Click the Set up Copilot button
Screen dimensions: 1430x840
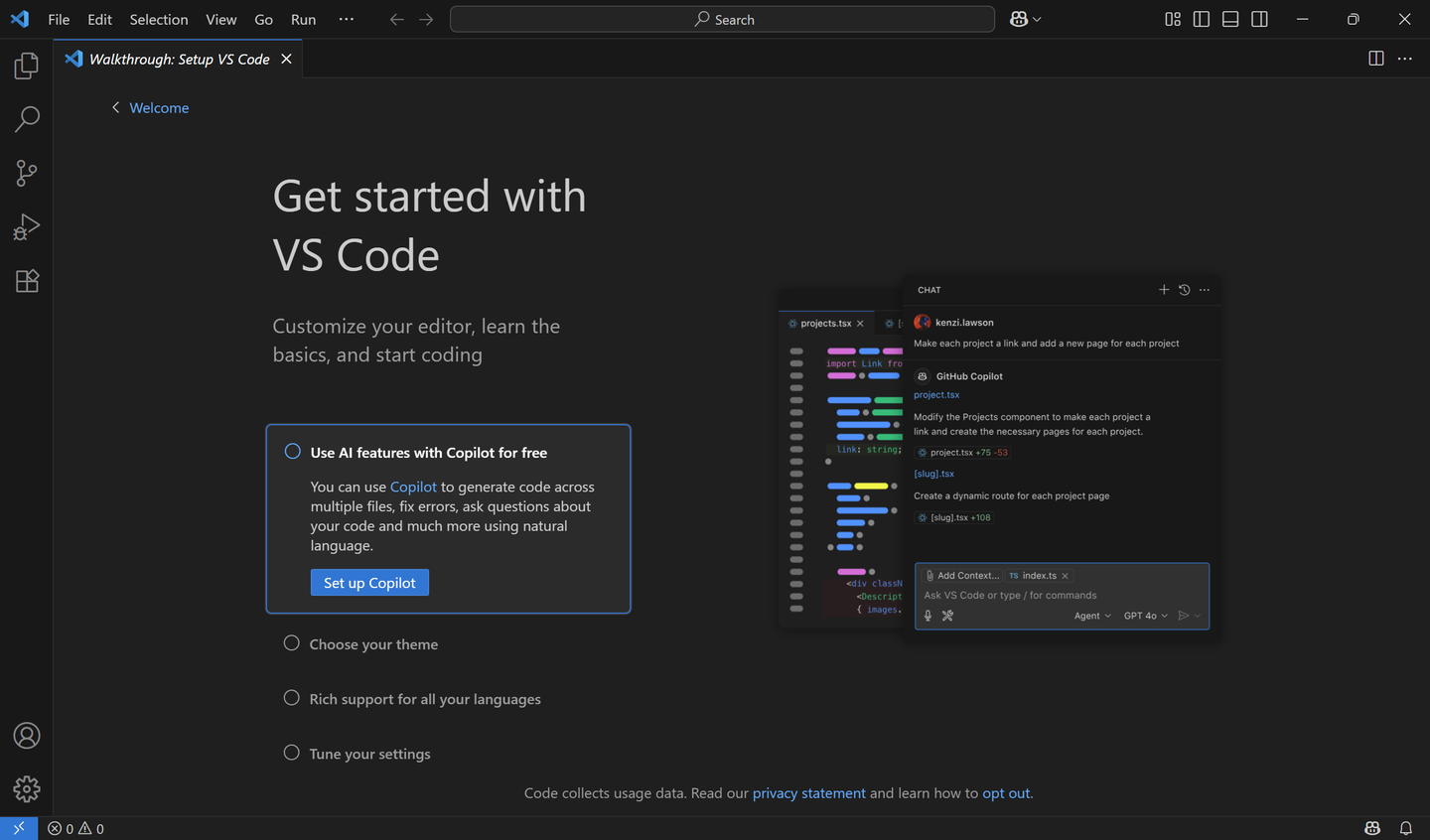(x=369, y=583)
